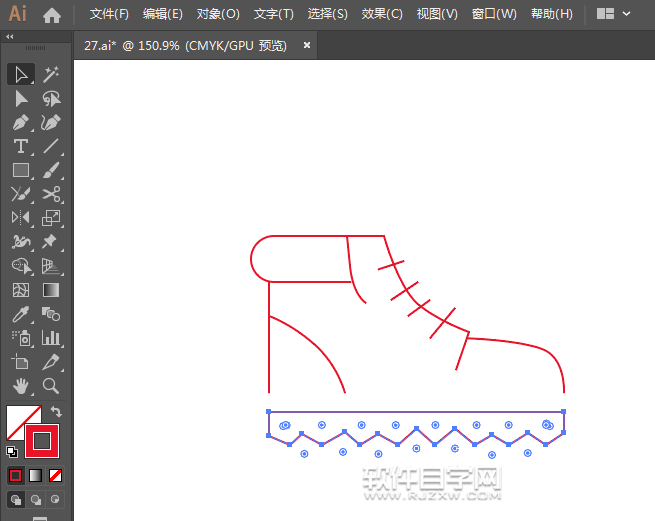
Task: Select the Symbol Sprayer tool
Action: 21,338
